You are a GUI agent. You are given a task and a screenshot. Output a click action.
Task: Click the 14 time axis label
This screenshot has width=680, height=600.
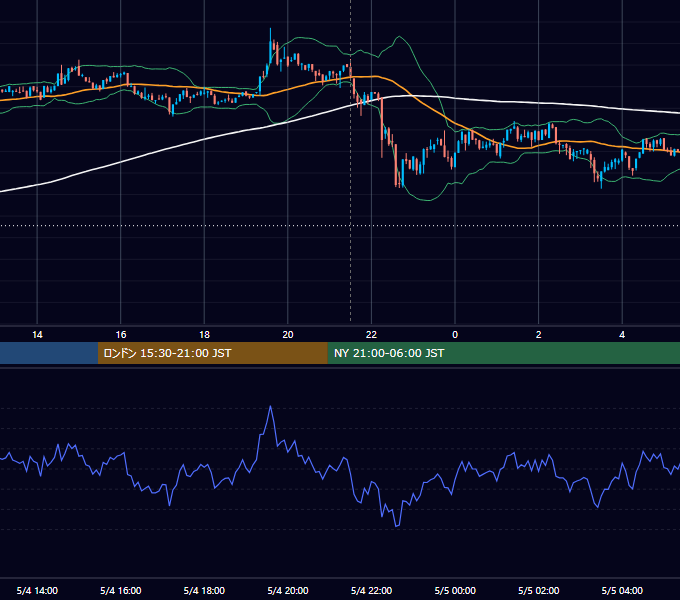(37, 335)
